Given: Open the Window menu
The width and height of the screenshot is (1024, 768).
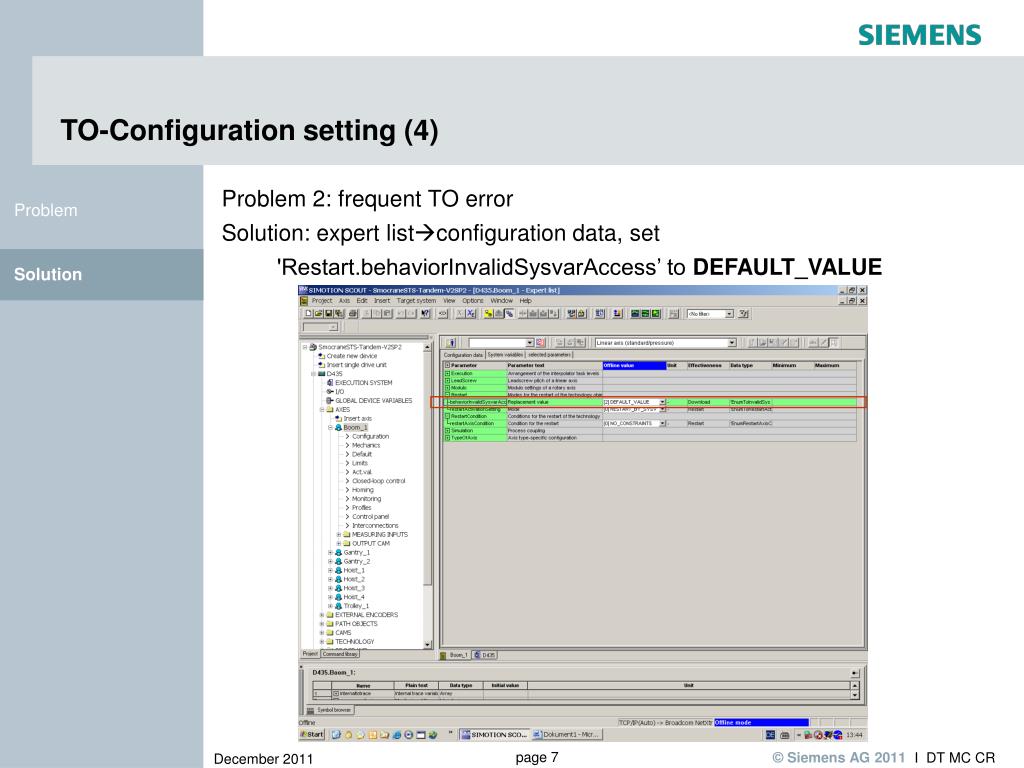Looking at the screenshot, I should coord(502,301).
